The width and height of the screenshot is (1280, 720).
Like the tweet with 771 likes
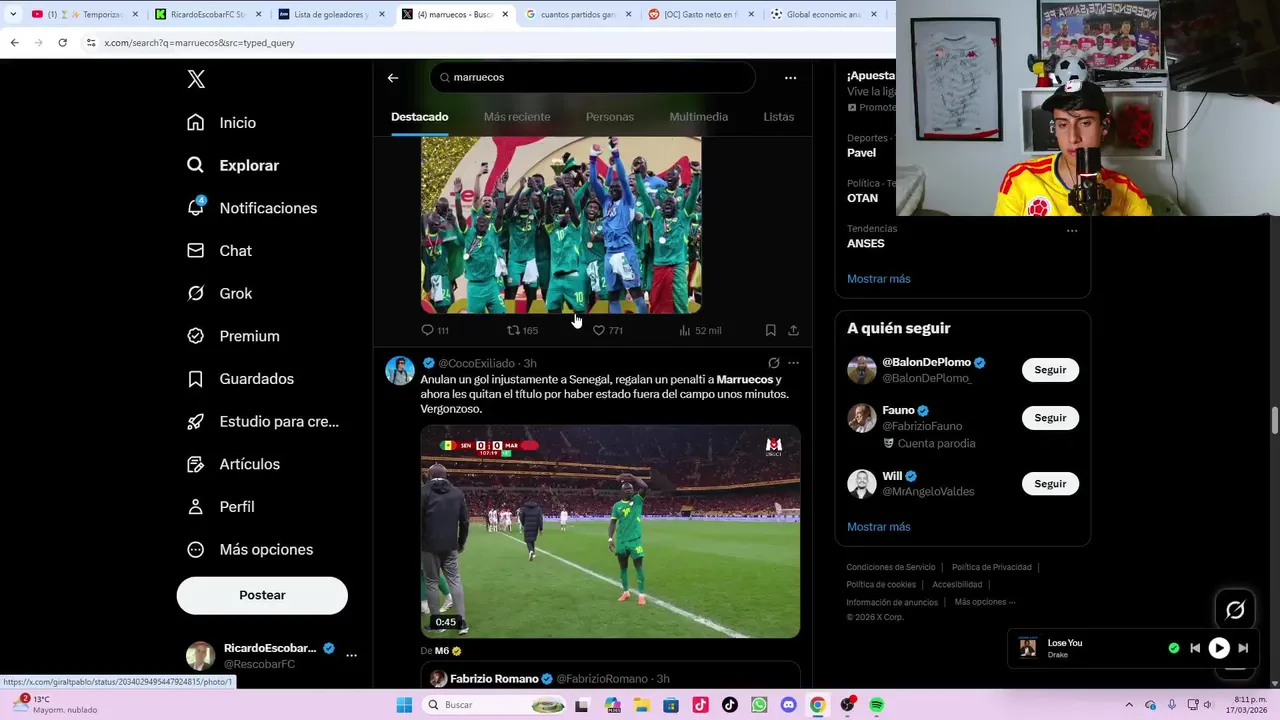[608, 330]
